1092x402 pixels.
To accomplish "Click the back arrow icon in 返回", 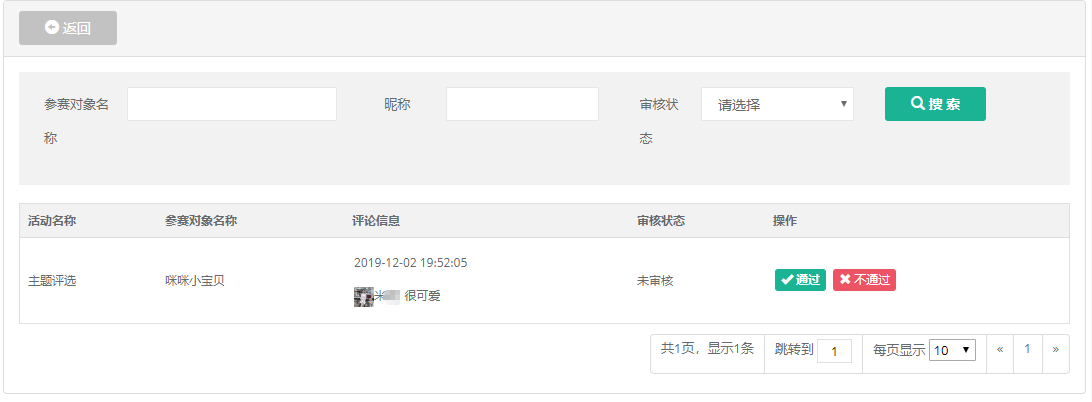I will pos(51,27).
